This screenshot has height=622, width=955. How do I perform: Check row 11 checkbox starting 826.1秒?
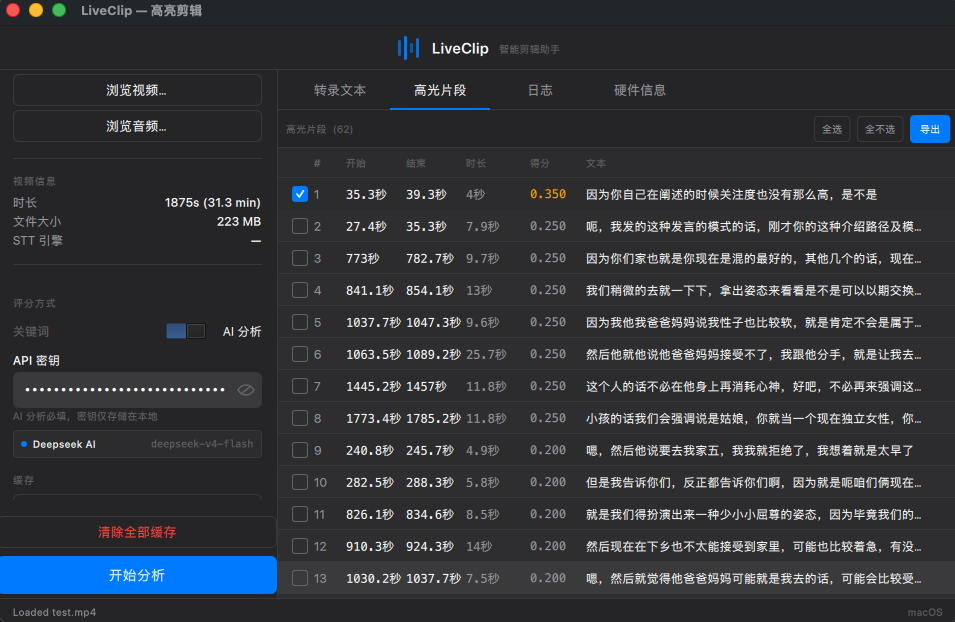[x=300, y=514]
